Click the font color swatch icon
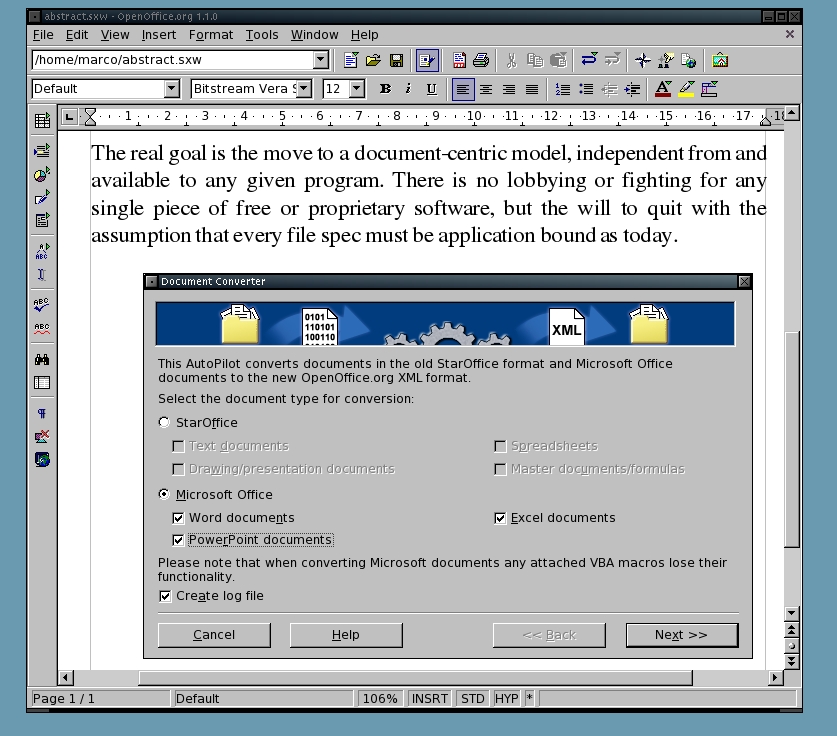 [x=662, y=89]
